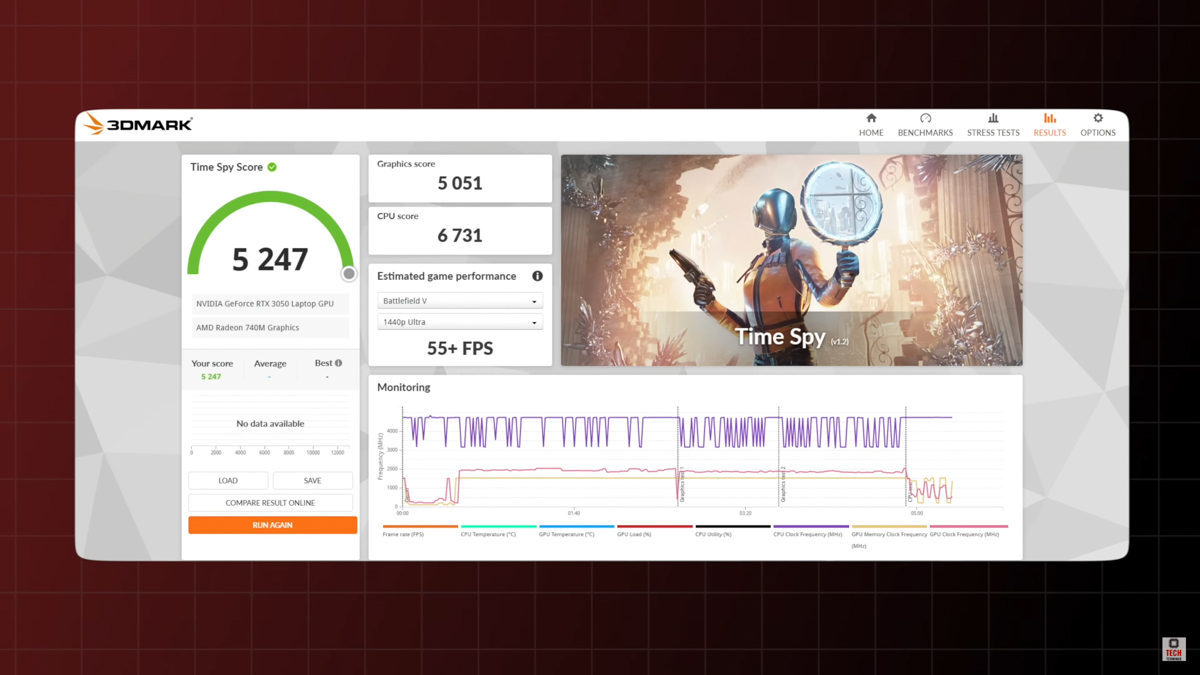Image resolution: width=1200 pixels, height=675 pixels.
Task: Click the gray knob on the score gauge
Action: coord(348,274)
